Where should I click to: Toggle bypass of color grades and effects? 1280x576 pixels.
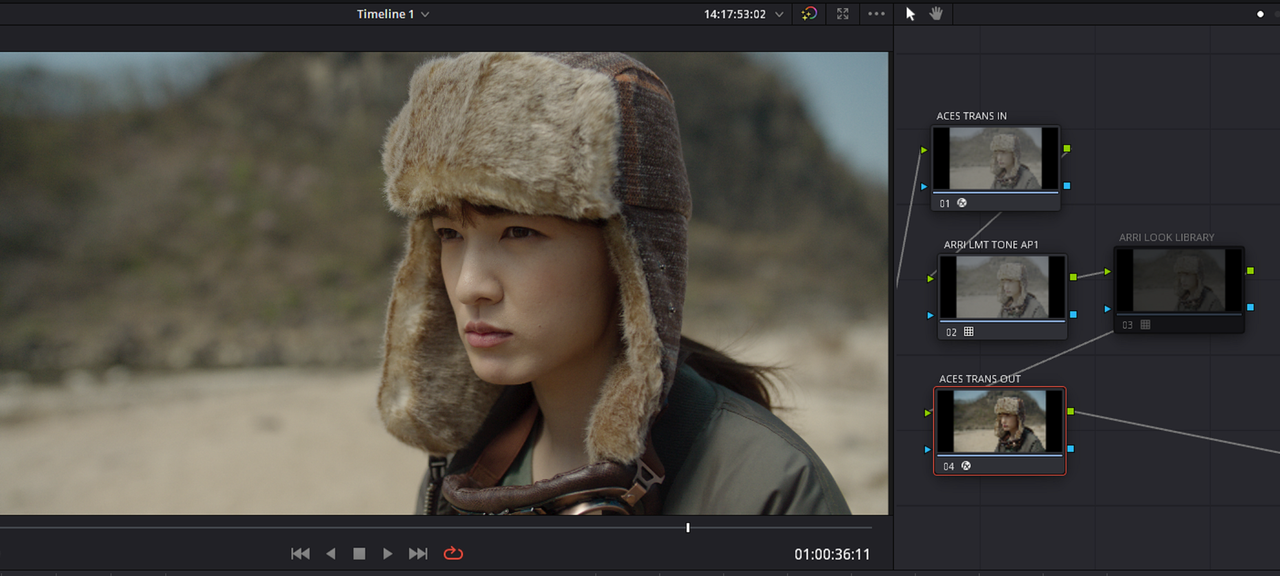pyautogui.click(x=810, y=14)
